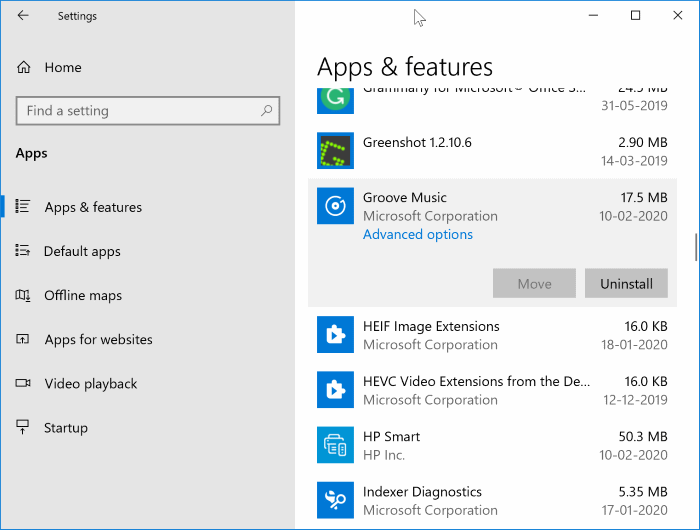Screen dimensions: 700x530
Task: Click the Apps & features list icon
Action: tap(23, 206)
